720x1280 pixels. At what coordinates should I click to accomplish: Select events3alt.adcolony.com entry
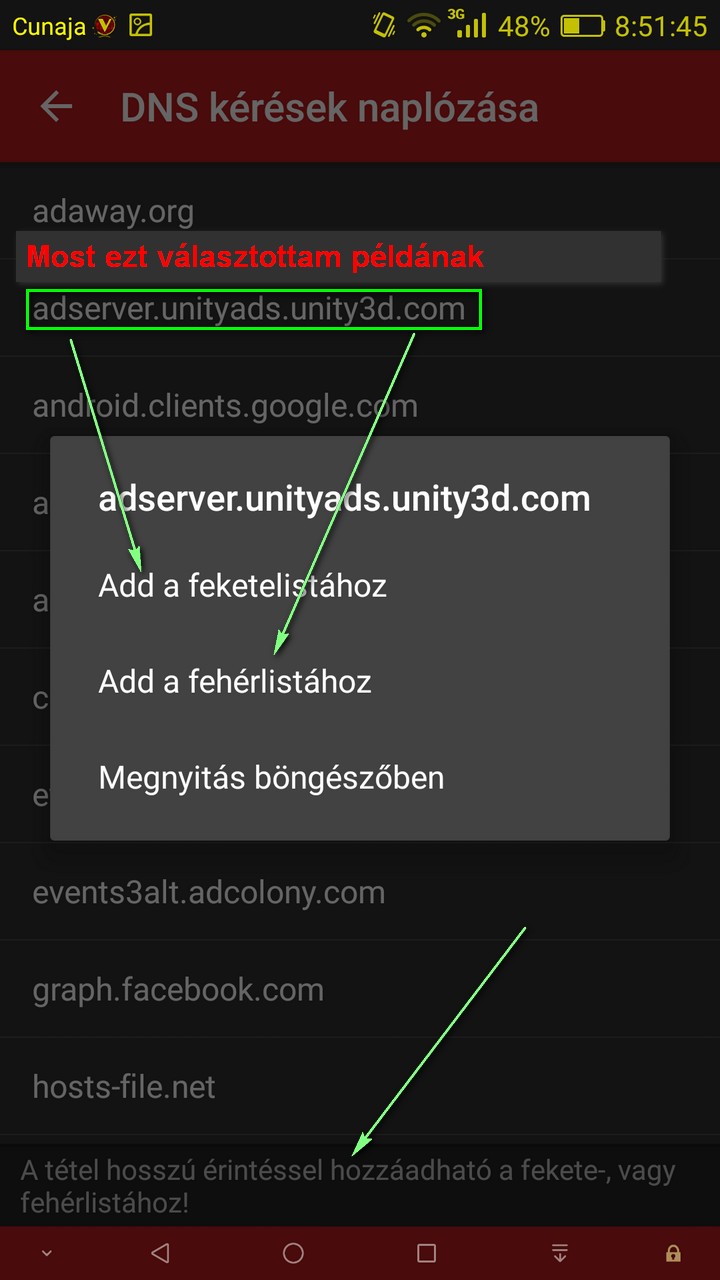click(360, 892)
